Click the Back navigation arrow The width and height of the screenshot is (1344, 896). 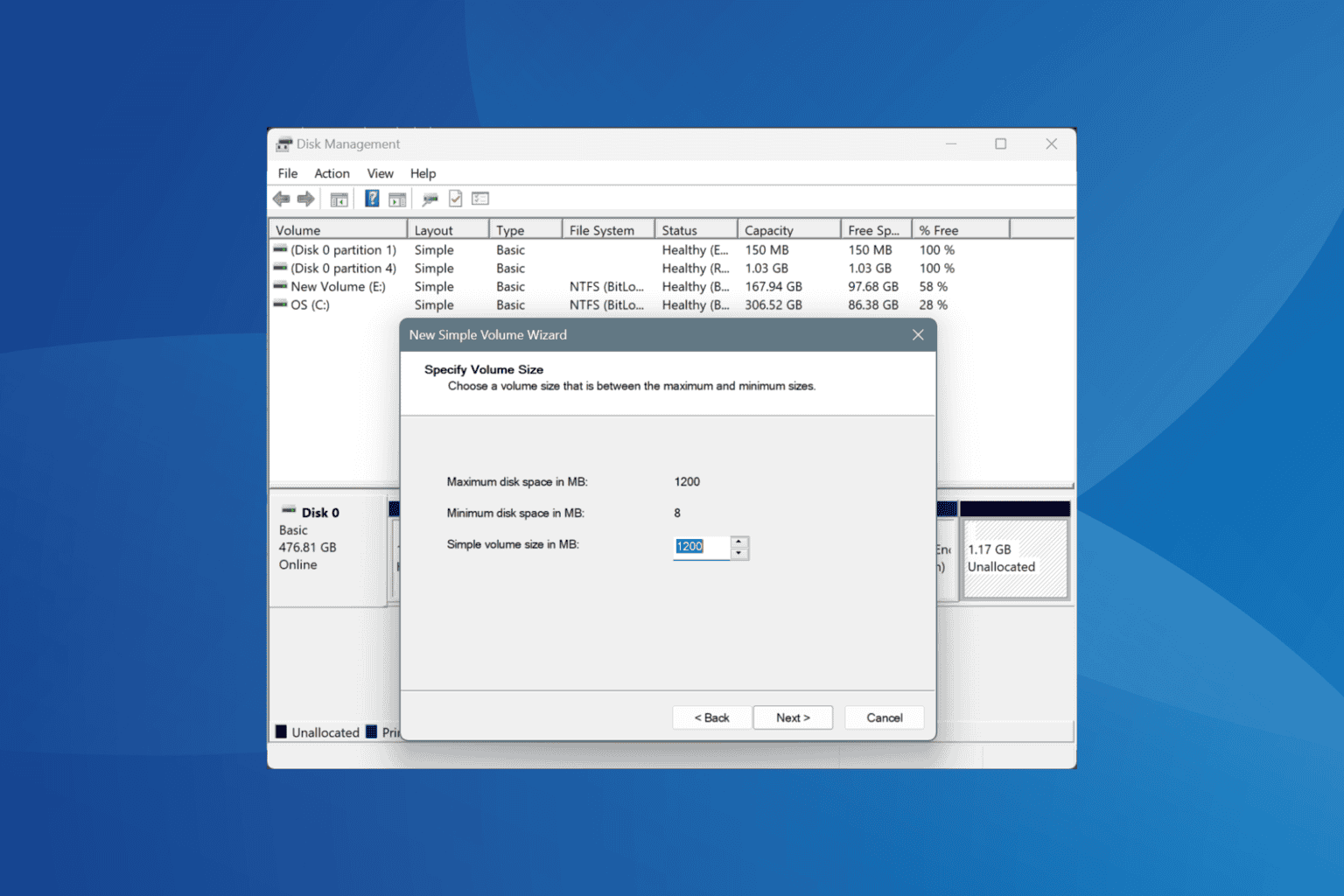pos(281,199)
